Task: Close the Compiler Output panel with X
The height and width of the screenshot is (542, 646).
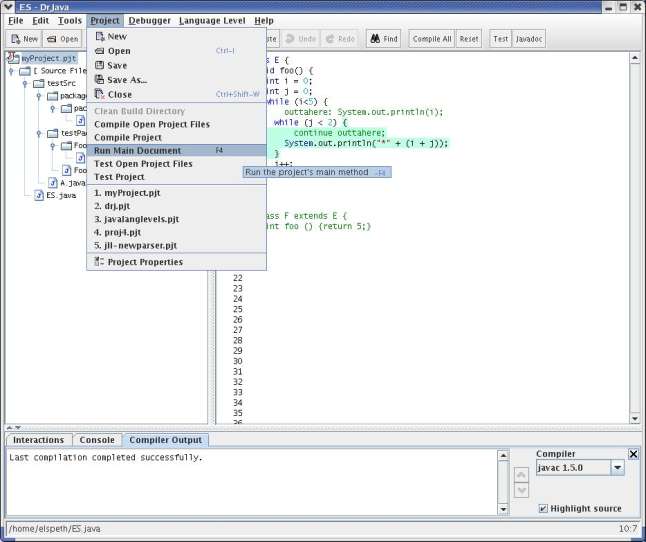Action: (633, 454)
